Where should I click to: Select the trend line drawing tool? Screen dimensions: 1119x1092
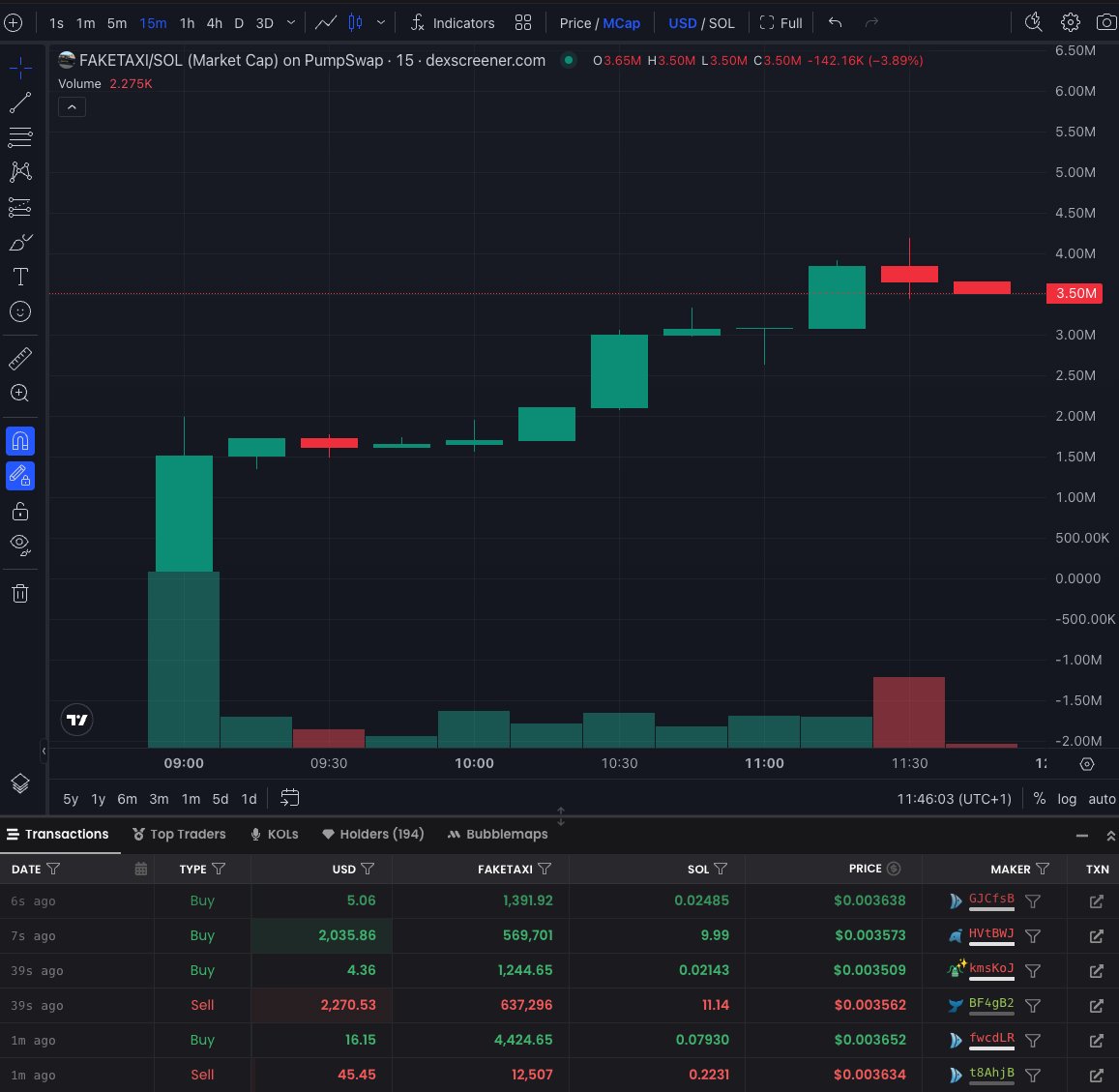[20, 103]
